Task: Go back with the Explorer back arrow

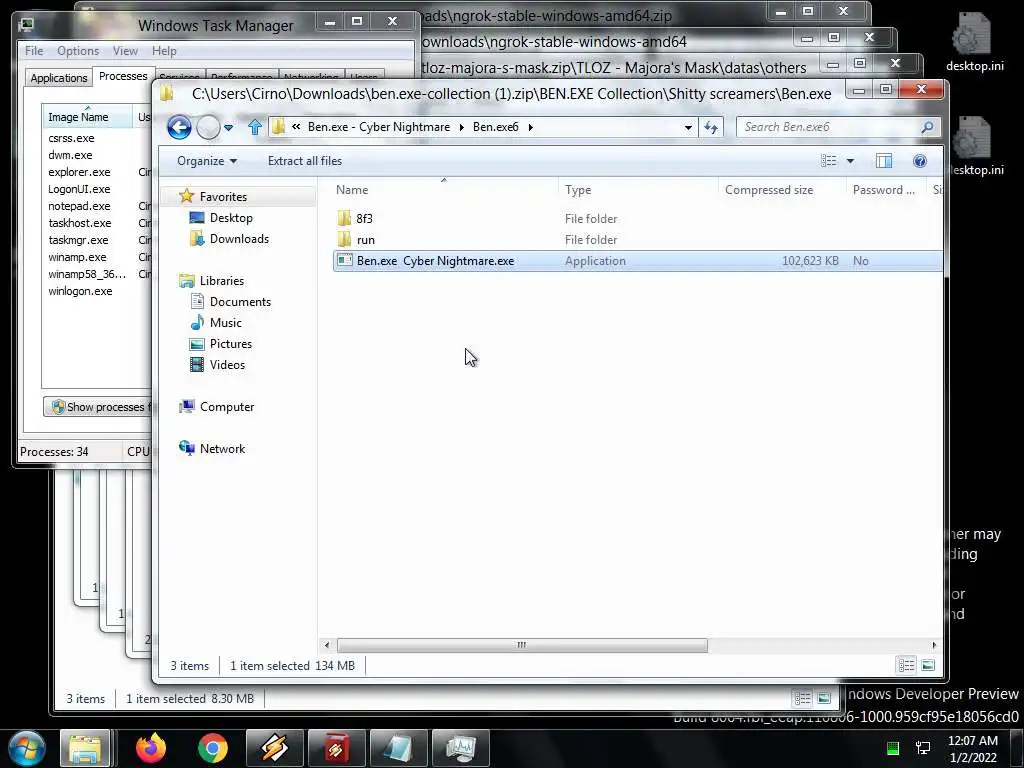Action: pyautogui.click(x=179, y=127)
